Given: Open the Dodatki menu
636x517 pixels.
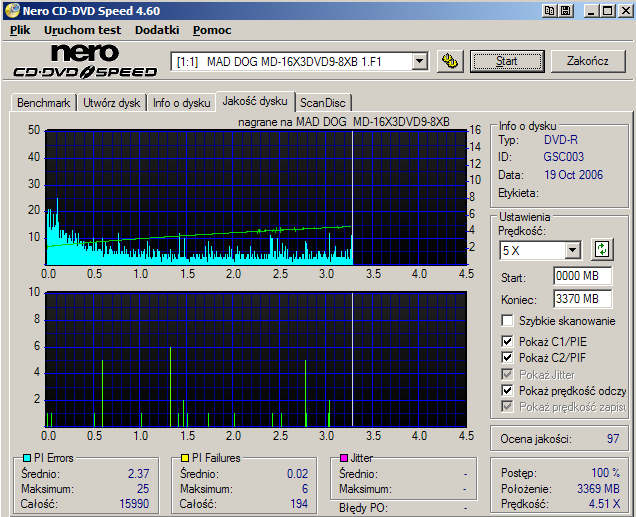Looking at the screenshot, I should pos(157,30).
